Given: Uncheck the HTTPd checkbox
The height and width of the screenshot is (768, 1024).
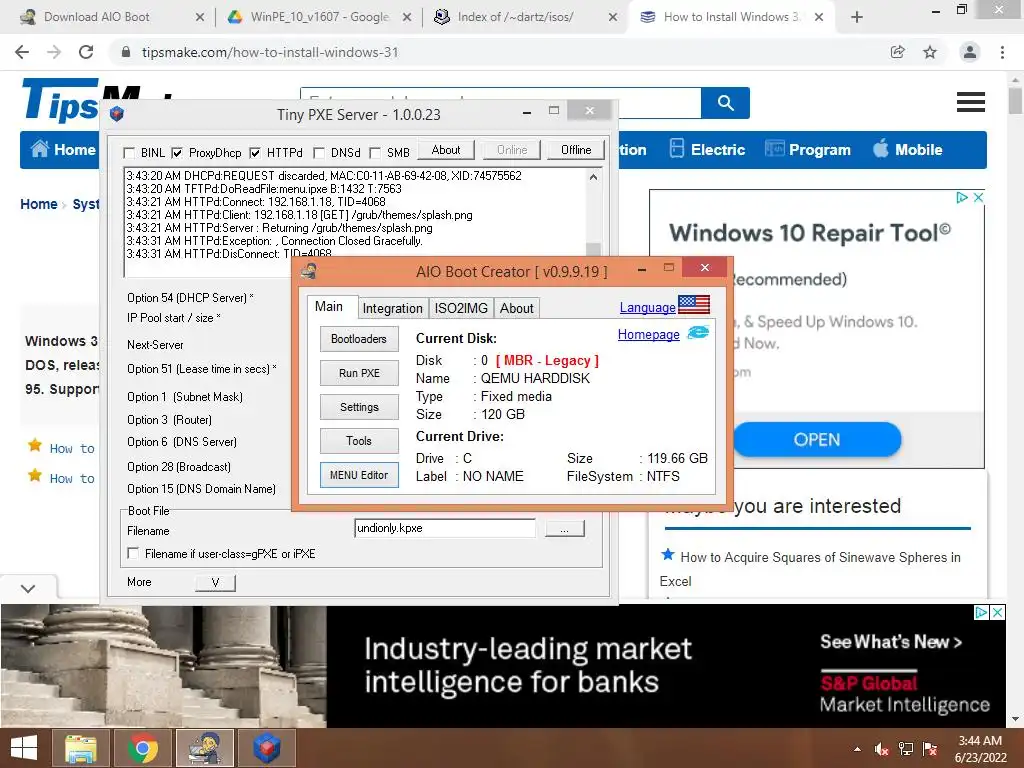Looking at the screenshot, I should click(255, 153).
